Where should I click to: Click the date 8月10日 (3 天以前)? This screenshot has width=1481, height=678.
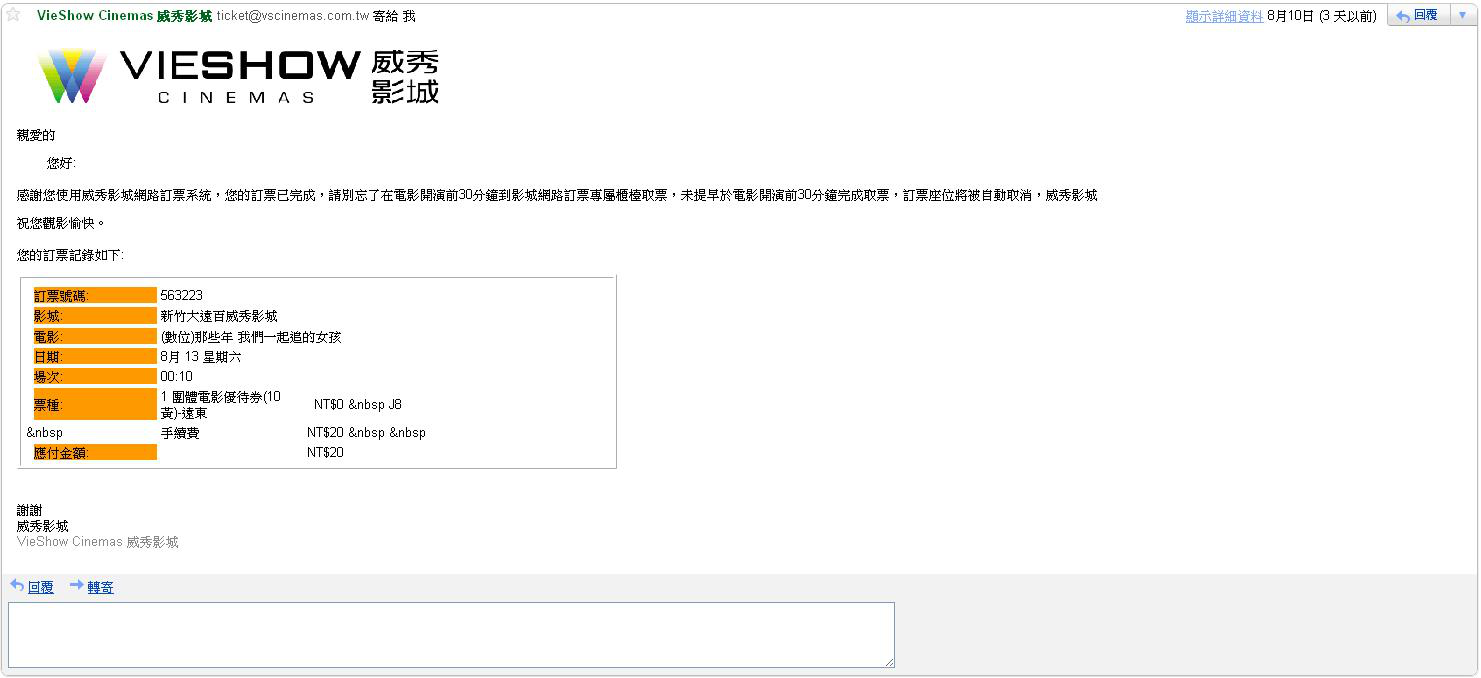1322,16
